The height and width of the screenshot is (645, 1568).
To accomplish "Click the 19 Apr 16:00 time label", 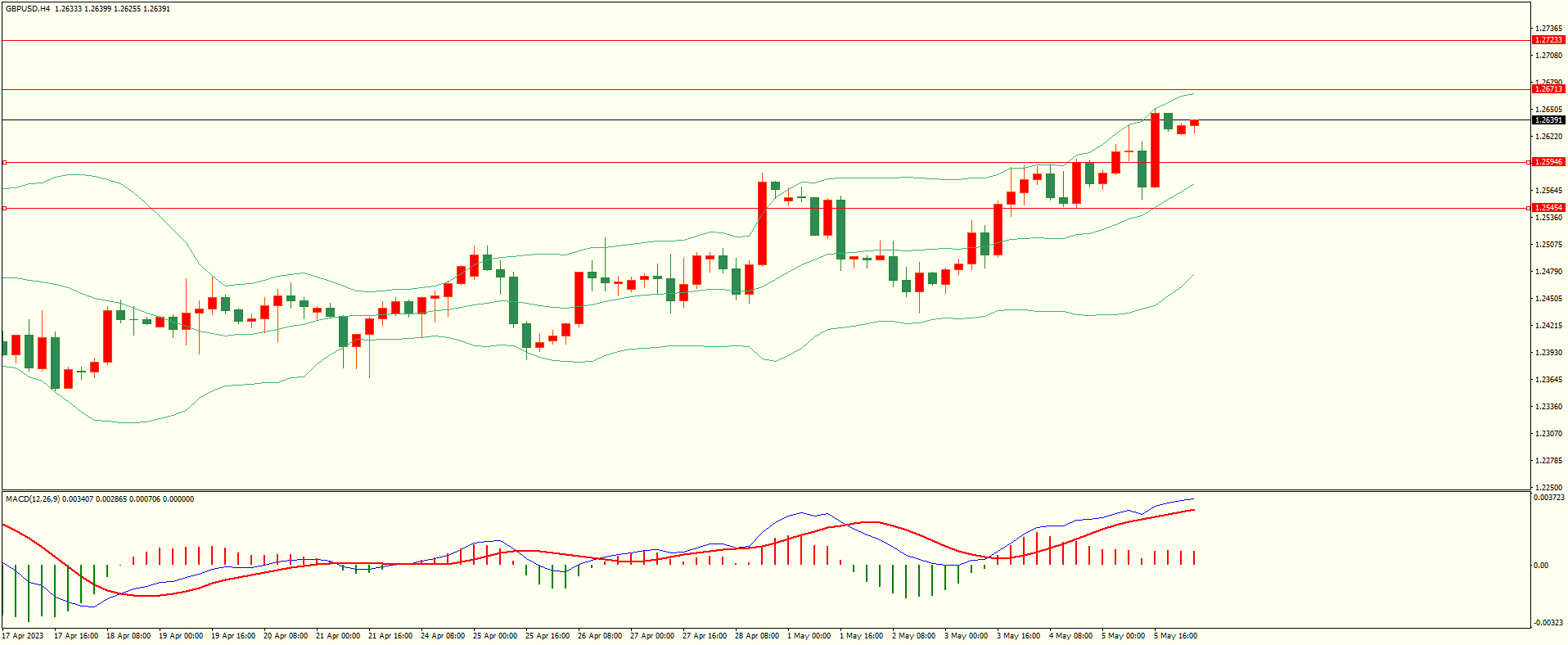I will (233, 636).
